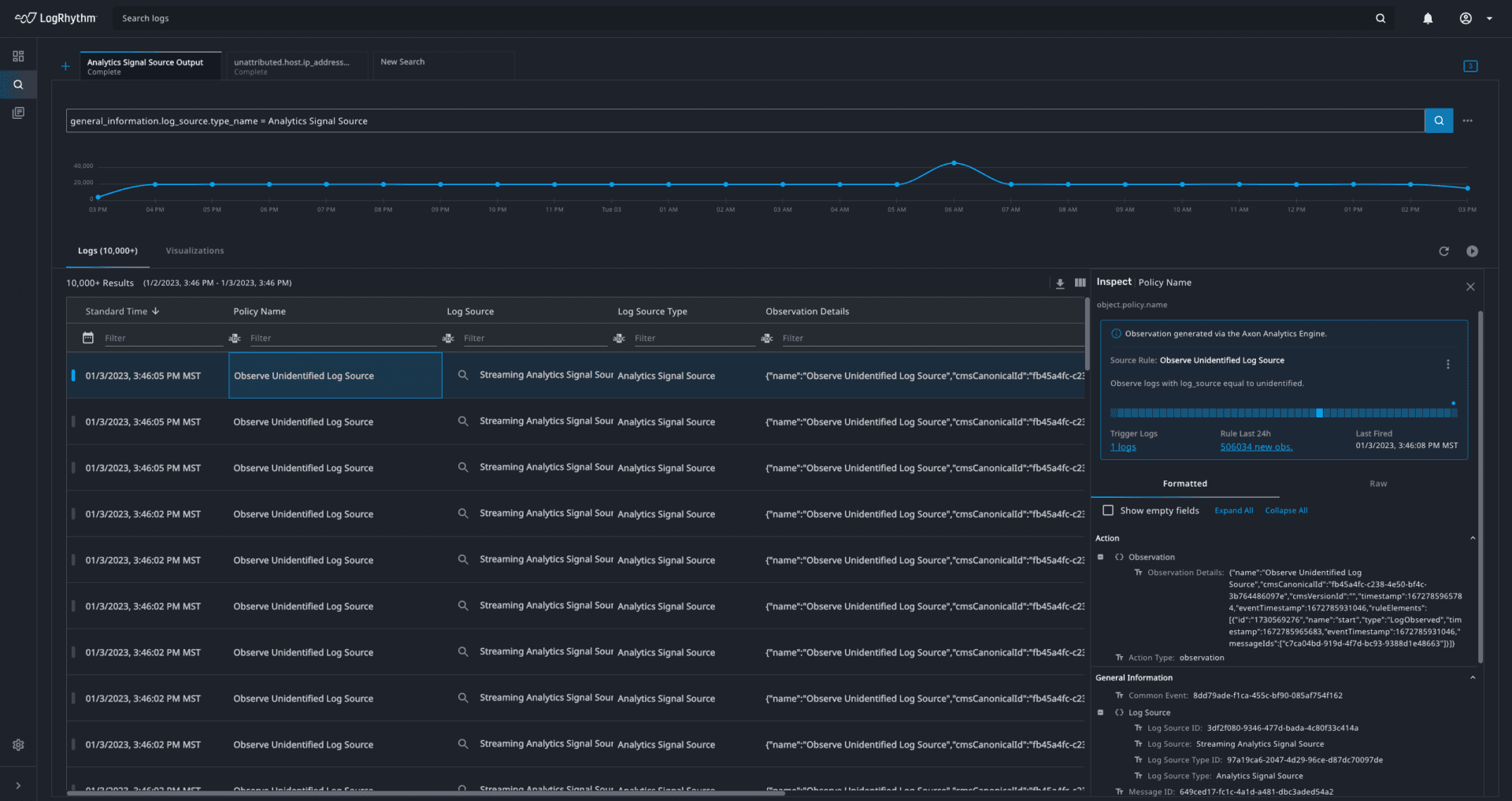Open the account dropdown arrow at top right
Viewport: 1512px width, 801px height.
[1489, 17]
